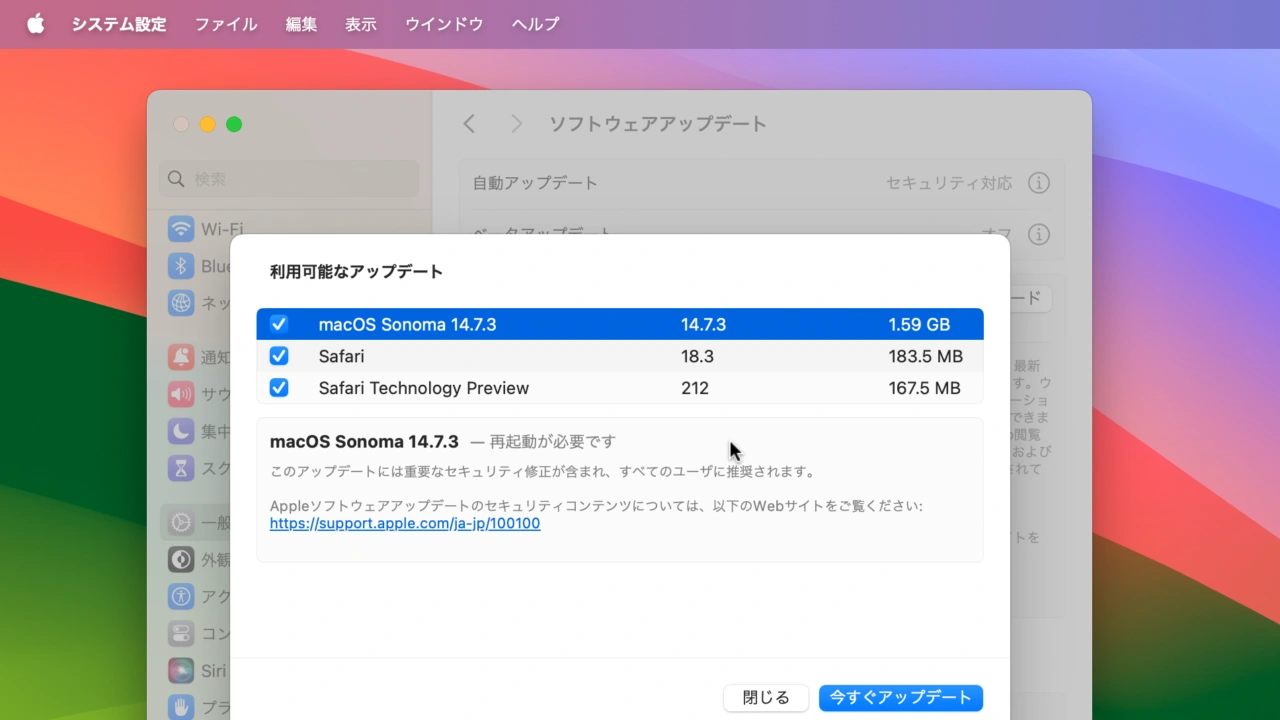The height and width of the screenshot is (720, 1280).
Task: Uncheck the Safari 18.3 update checkbox
Action: point(279,356)
